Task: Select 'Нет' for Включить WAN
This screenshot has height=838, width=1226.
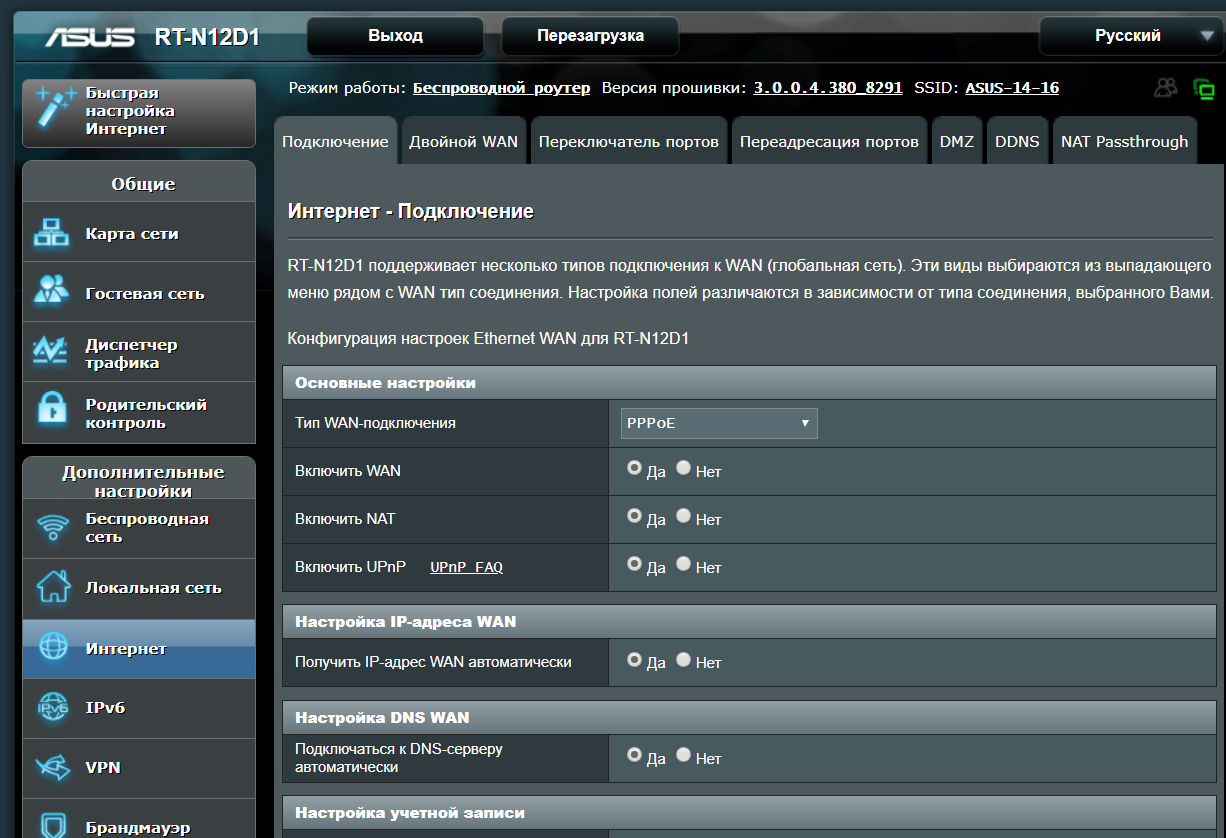Action: 684,468
